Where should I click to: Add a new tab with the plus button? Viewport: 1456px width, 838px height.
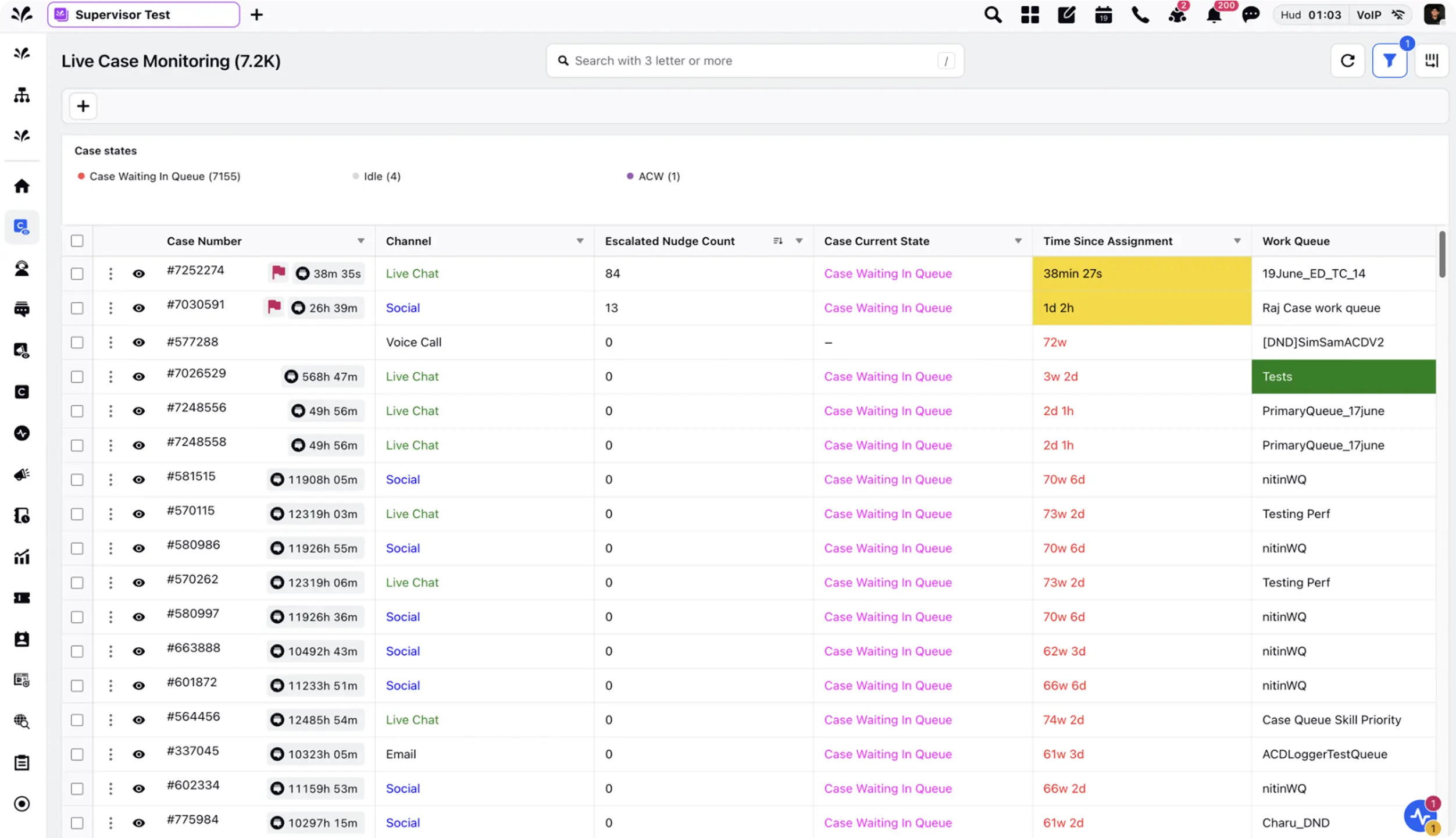click(256, 15)
